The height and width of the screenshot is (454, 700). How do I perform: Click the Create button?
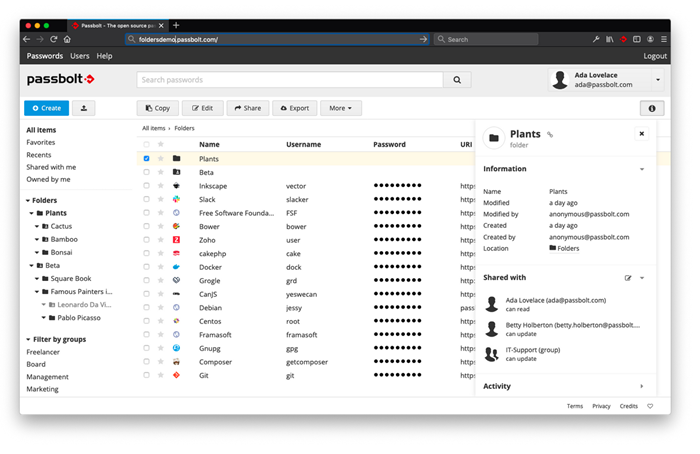(x=46, y=108)
